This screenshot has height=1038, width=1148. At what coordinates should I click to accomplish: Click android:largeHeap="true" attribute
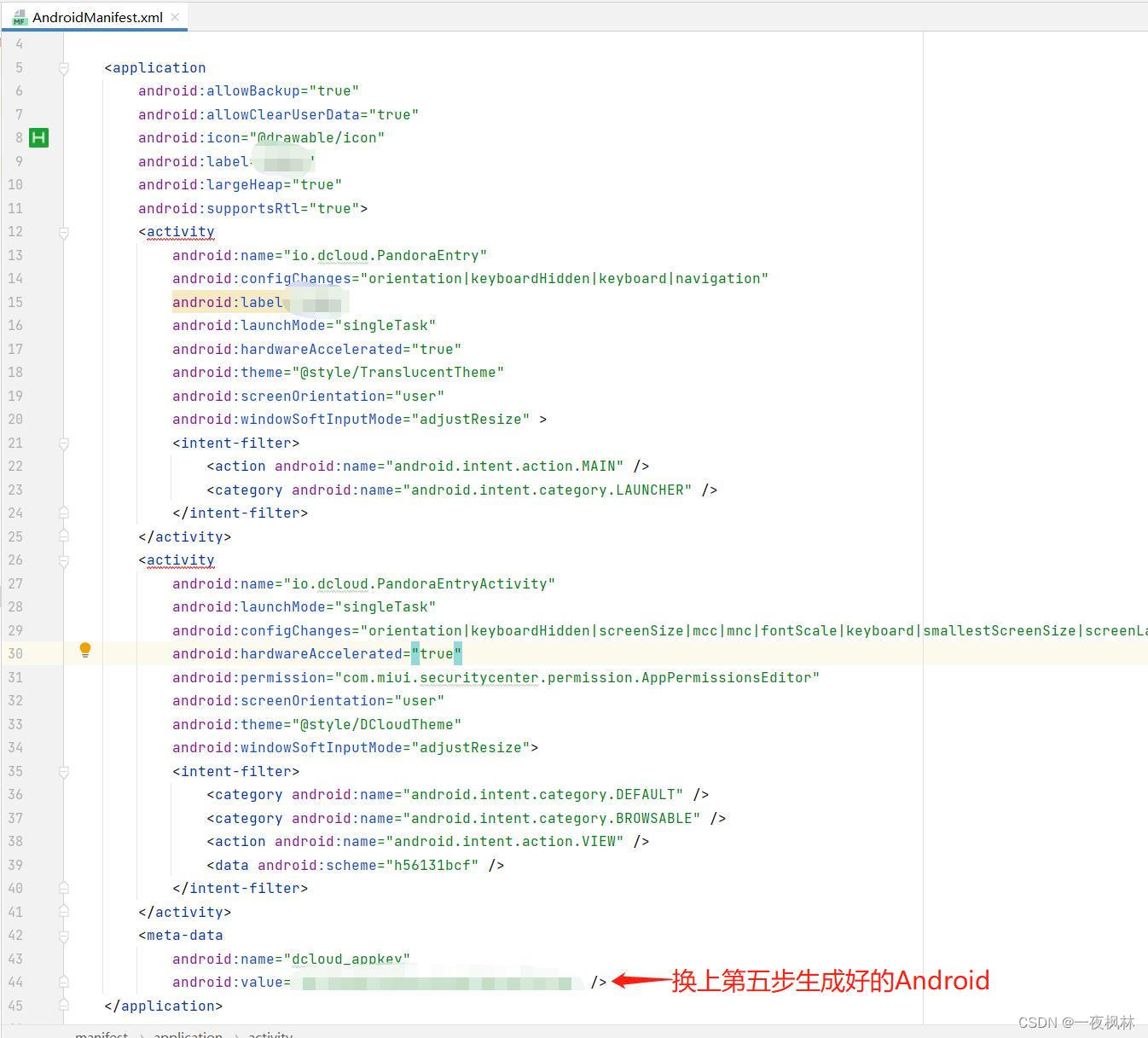(x=240, y=184)
